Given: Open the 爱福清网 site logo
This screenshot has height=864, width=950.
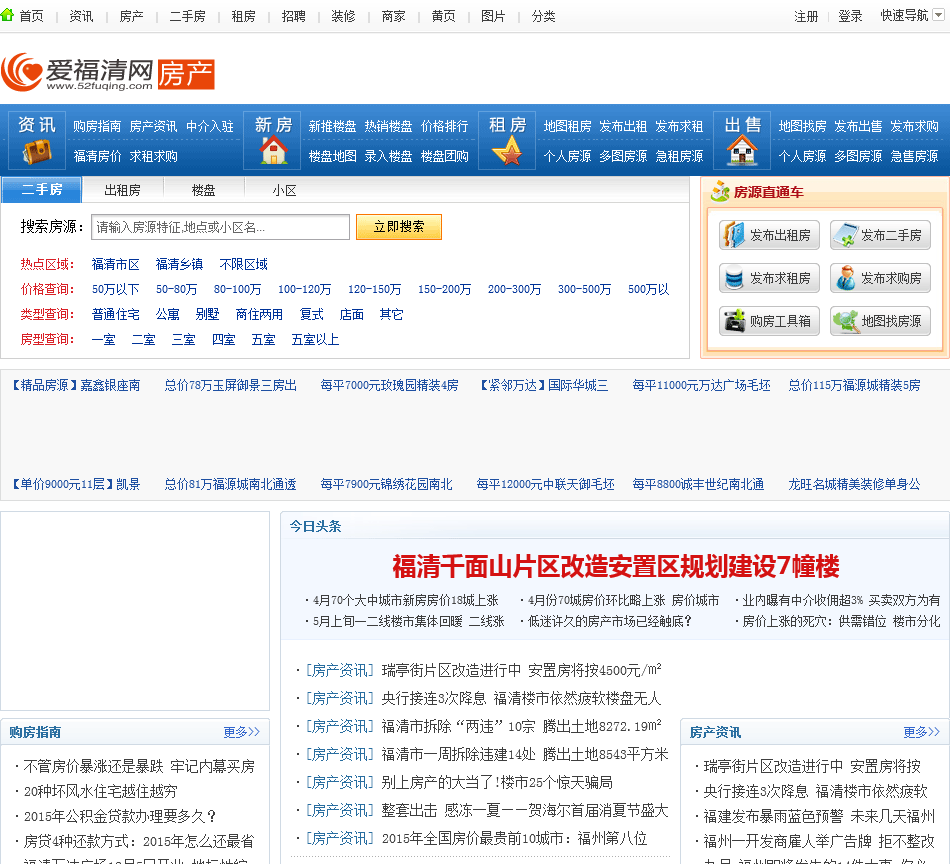Looking at the screenshot, I should [108, 73].
